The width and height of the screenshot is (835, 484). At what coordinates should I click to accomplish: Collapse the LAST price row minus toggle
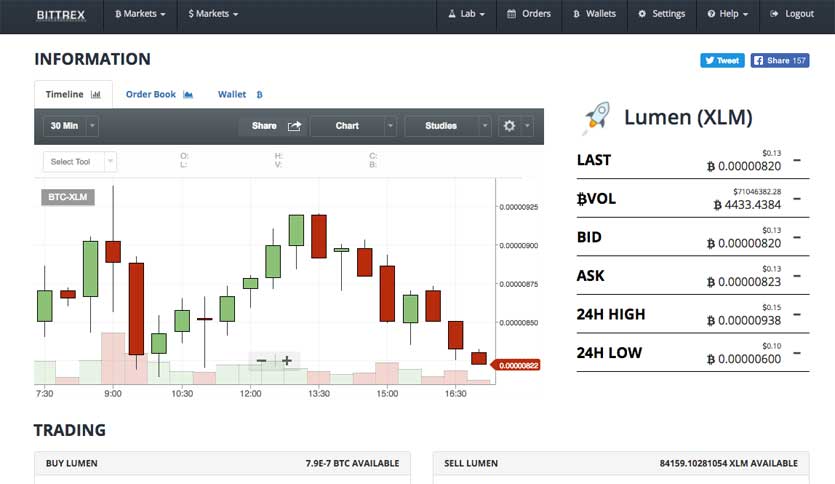click(796, 160)
